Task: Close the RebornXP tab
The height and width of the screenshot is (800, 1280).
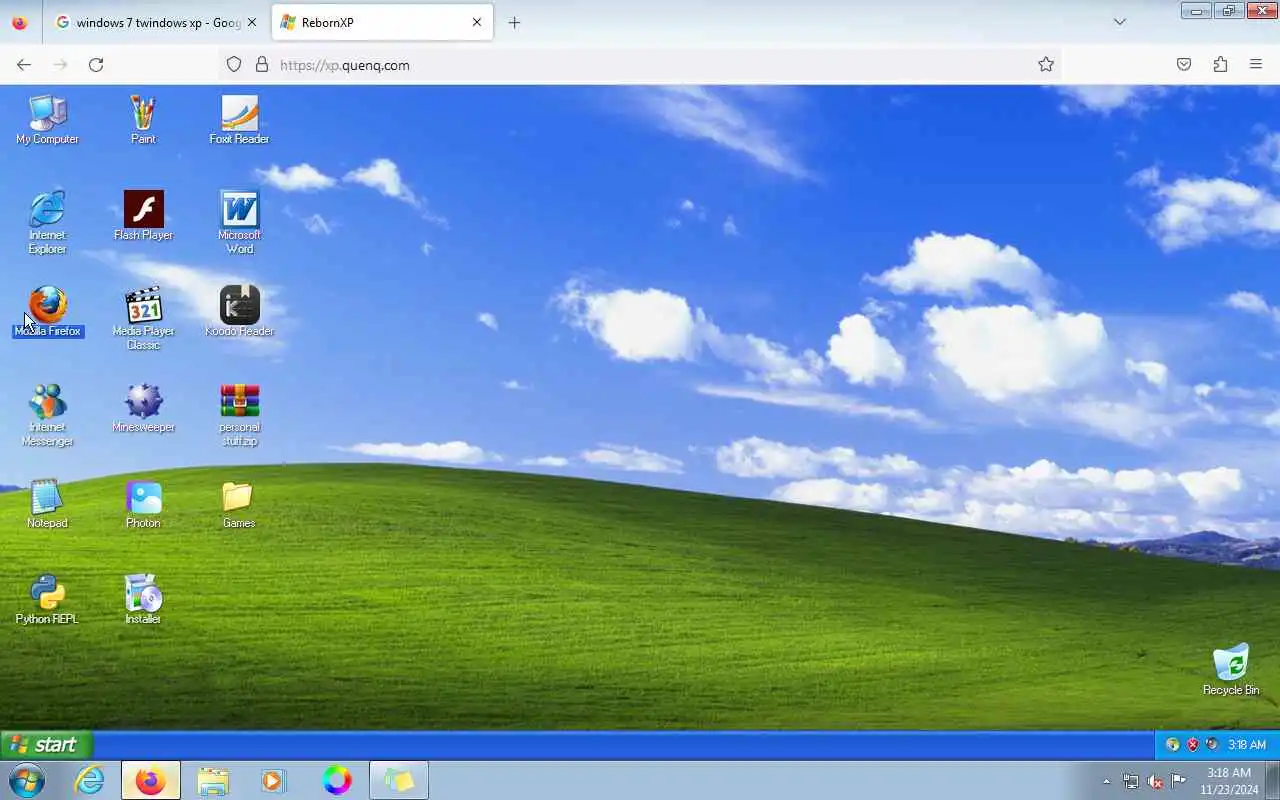Action: pos(477,22)
